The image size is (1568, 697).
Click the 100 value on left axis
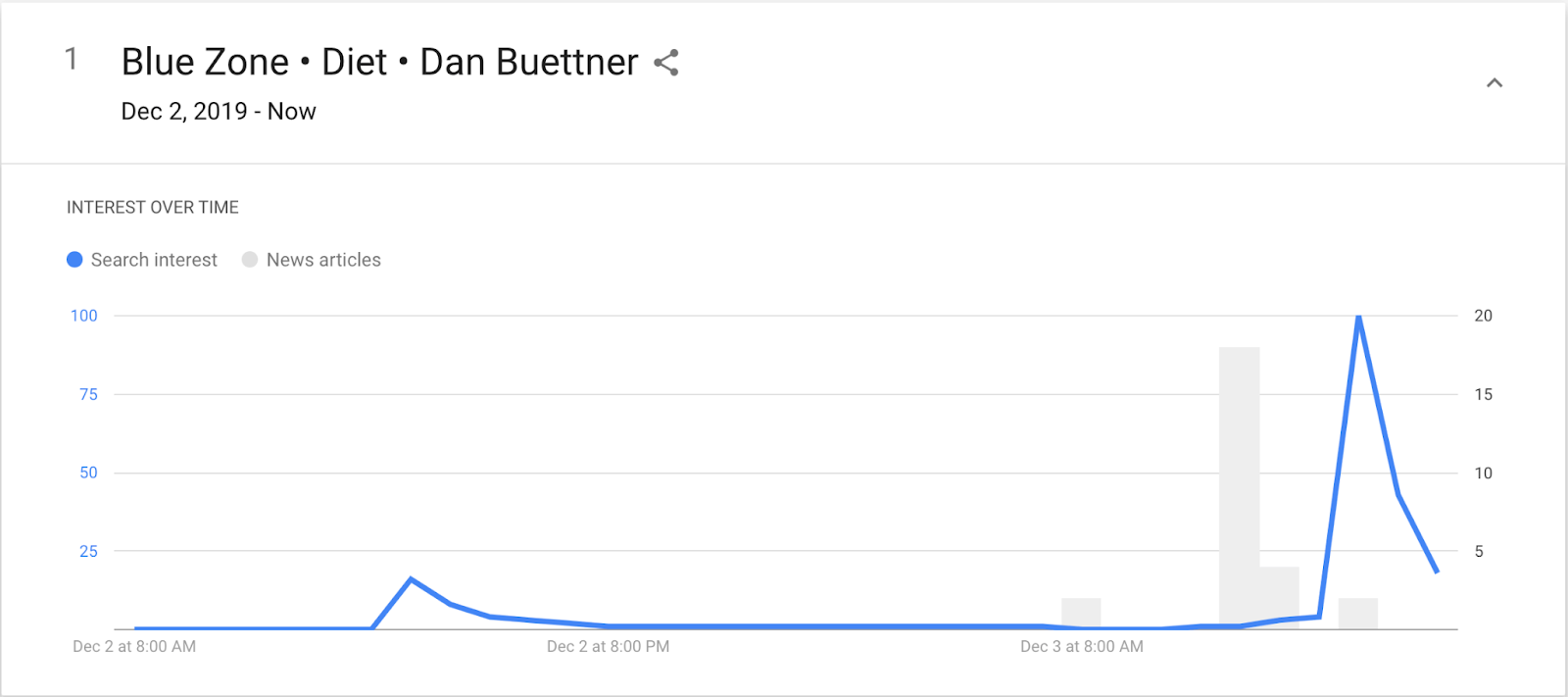(84, 316)
